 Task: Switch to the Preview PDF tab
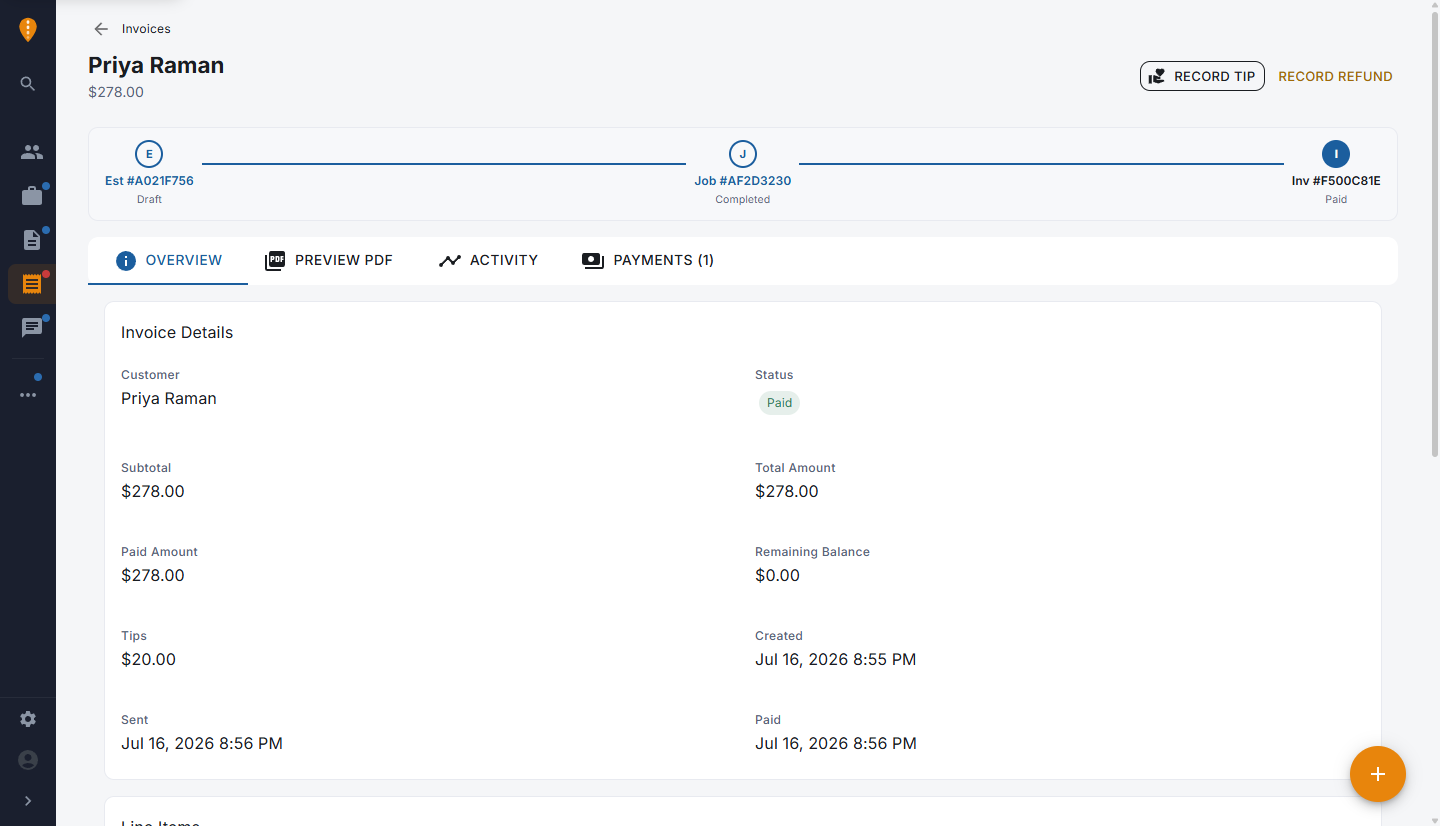(x=329, y=260)
